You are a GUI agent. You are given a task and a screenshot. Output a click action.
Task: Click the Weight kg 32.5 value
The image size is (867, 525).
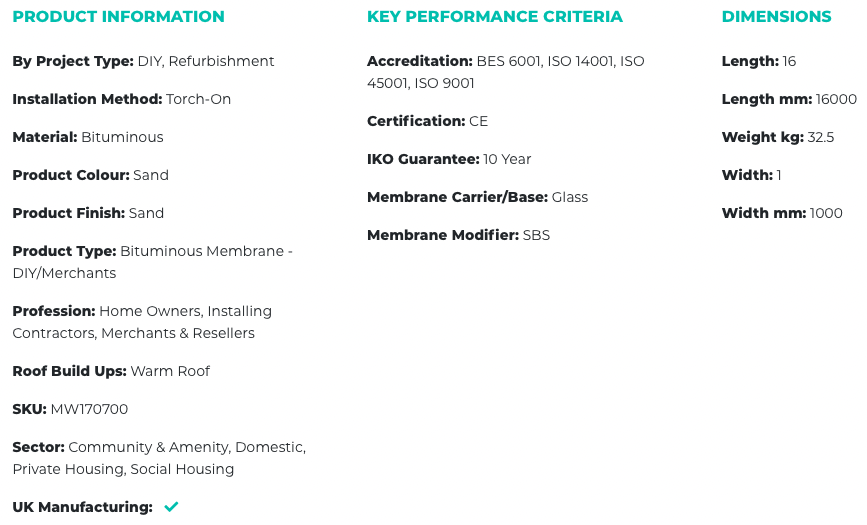point(821,137)
